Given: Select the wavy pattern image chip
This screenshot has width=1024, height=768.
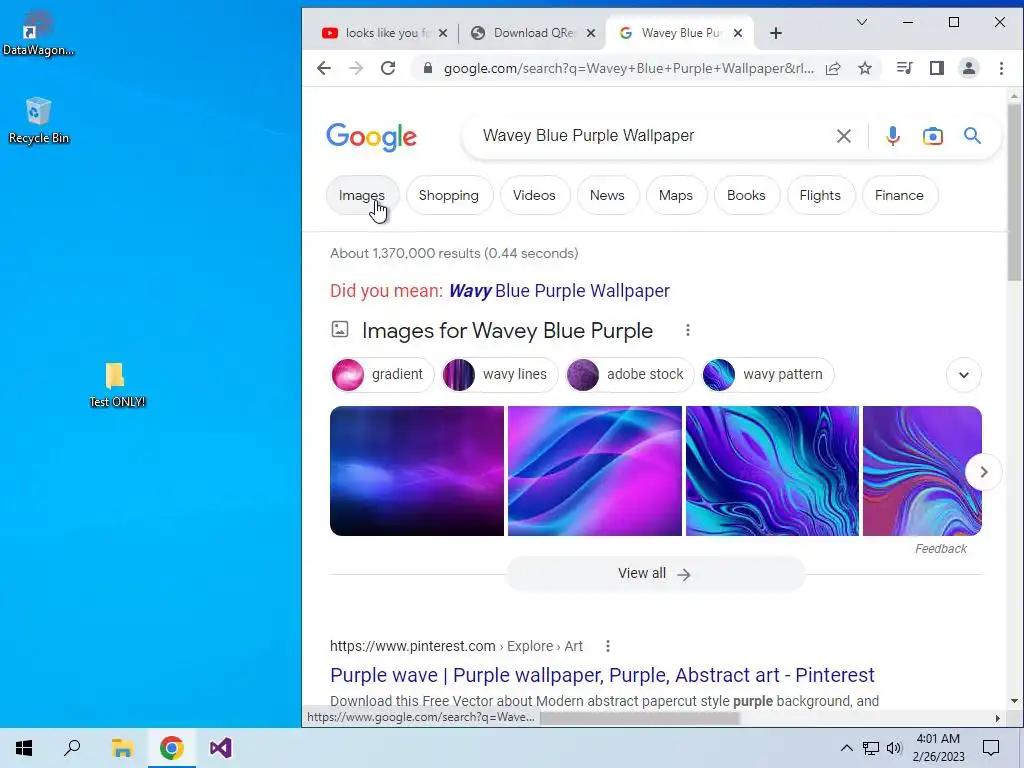Looking at the screenshot, I should pos(767,375).
